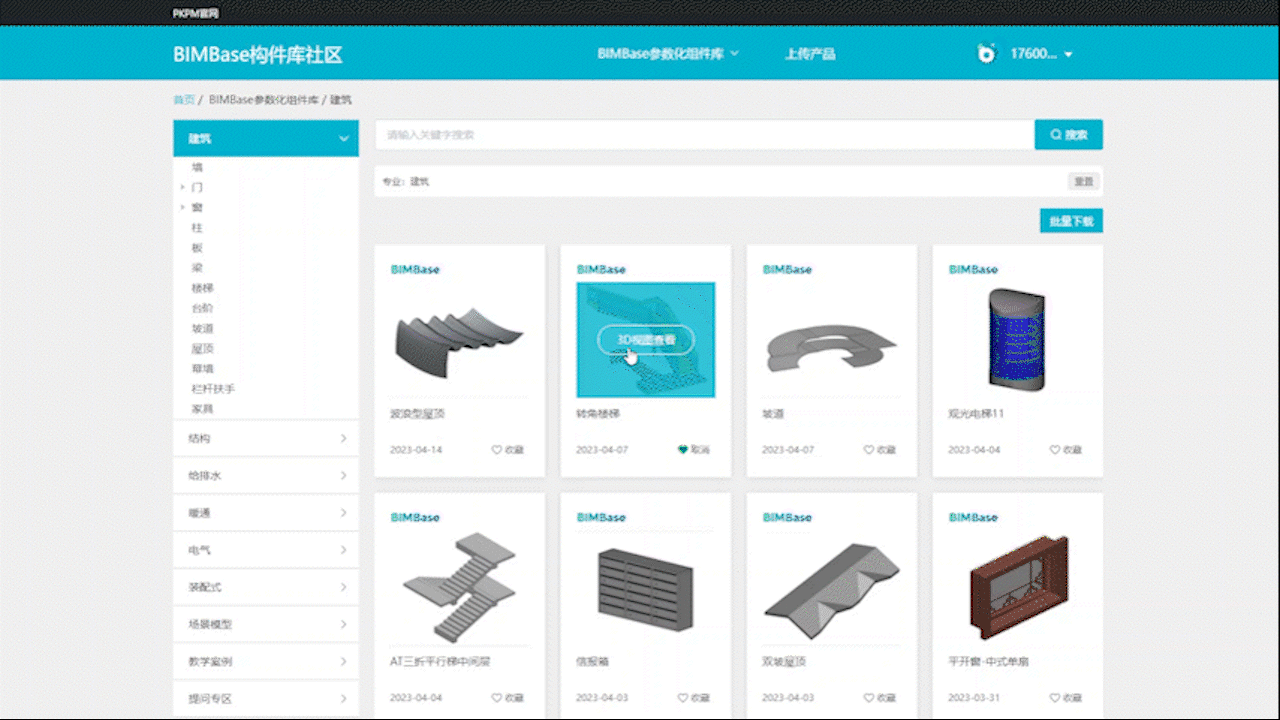This screenshot has height=720, width=1280.
Task: Select 台阶 in the category tree
Action: (x=202, y=308)
